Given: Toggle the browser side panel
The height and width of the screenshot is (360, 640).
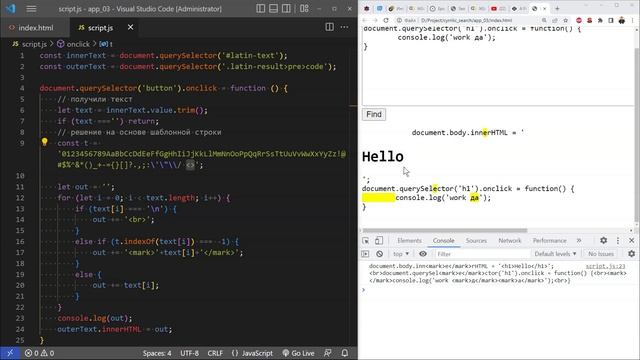Looking at the screenshot, I should 611,20.
